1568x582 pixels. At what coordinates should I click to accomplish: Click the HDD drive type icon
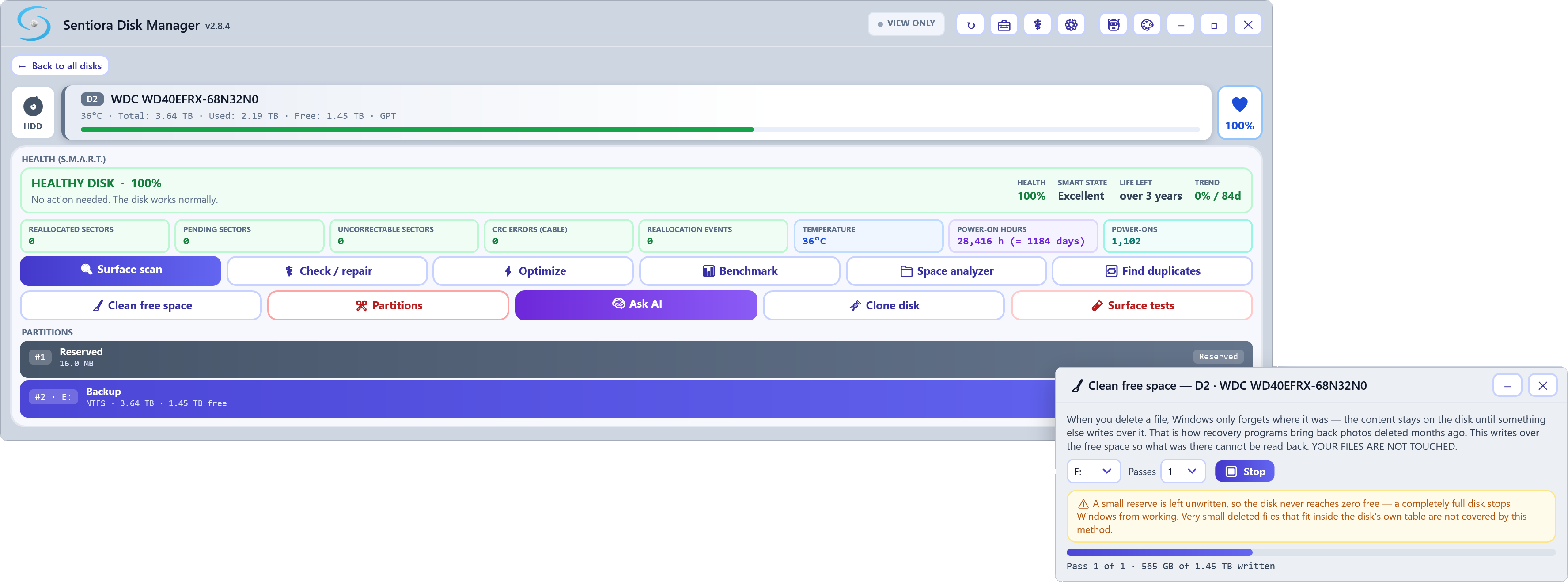33,113
